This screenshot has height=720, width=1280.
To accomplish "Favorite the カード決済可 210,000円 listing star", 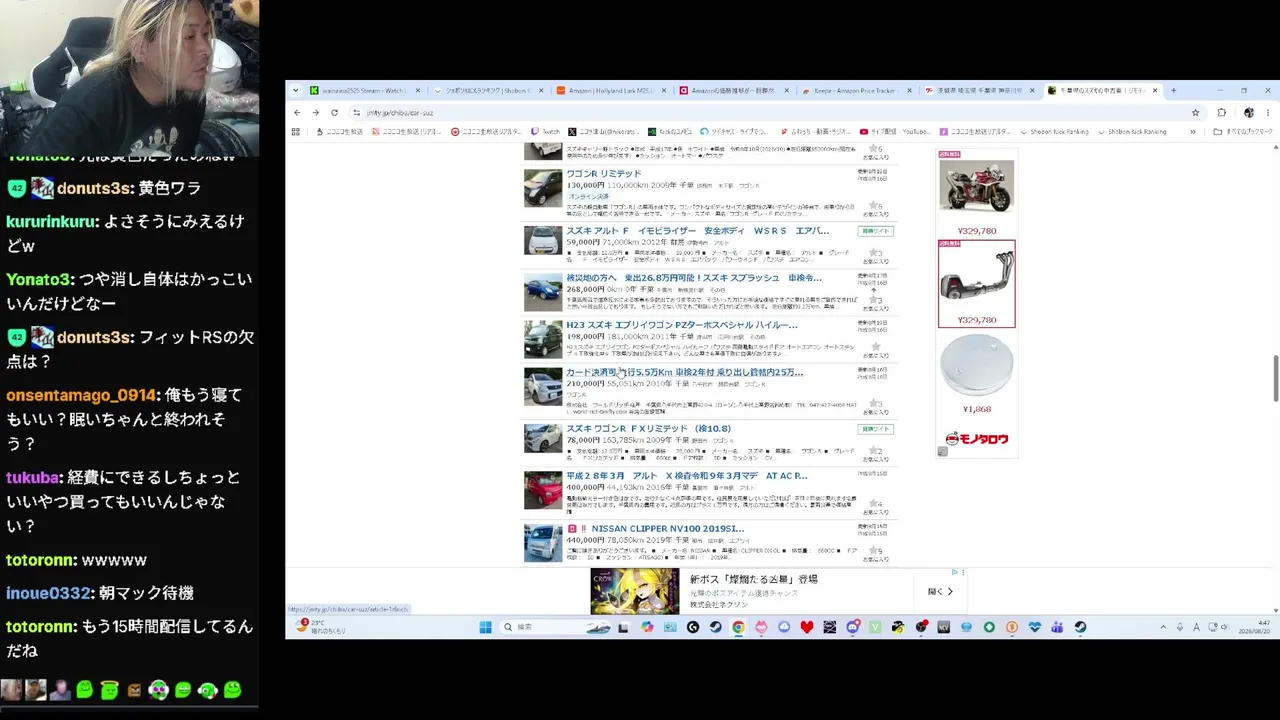I will tap(875, 403).
